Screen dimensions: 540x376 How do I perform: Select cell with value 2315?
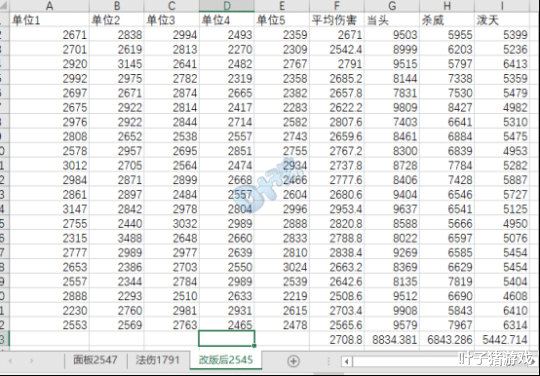coord(49,238)
